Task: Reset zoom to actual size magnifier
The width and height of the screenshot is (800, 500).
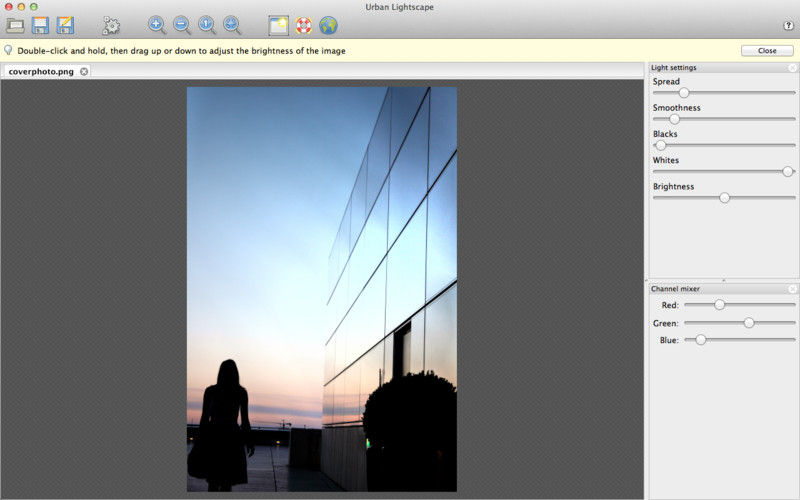Action: [x=207, y=25]
